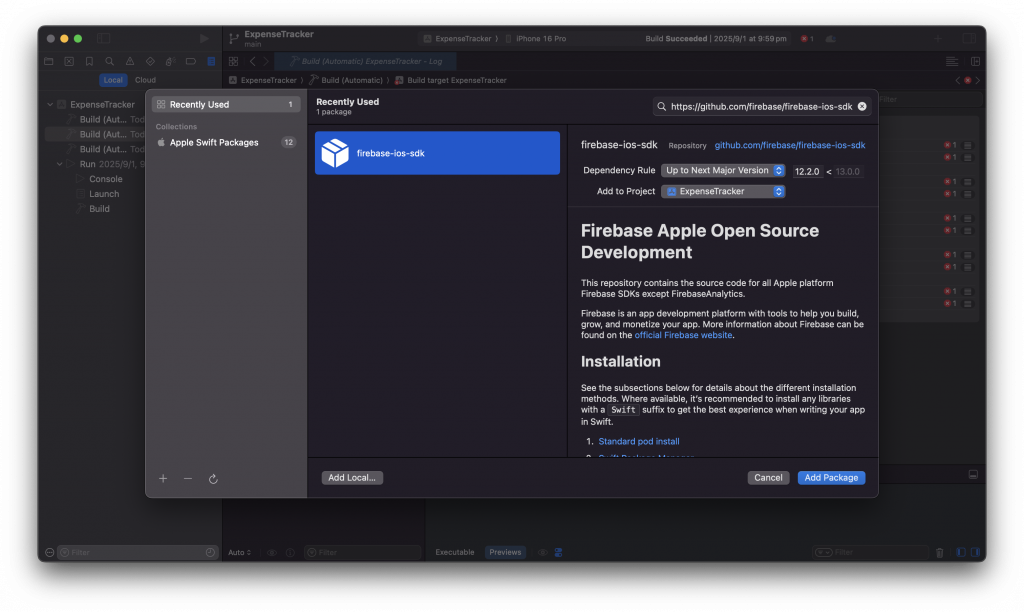Open the ExpenseTracker scheme selector
This screenshot has width=1024, height=612.
click(x=457, y=39)
